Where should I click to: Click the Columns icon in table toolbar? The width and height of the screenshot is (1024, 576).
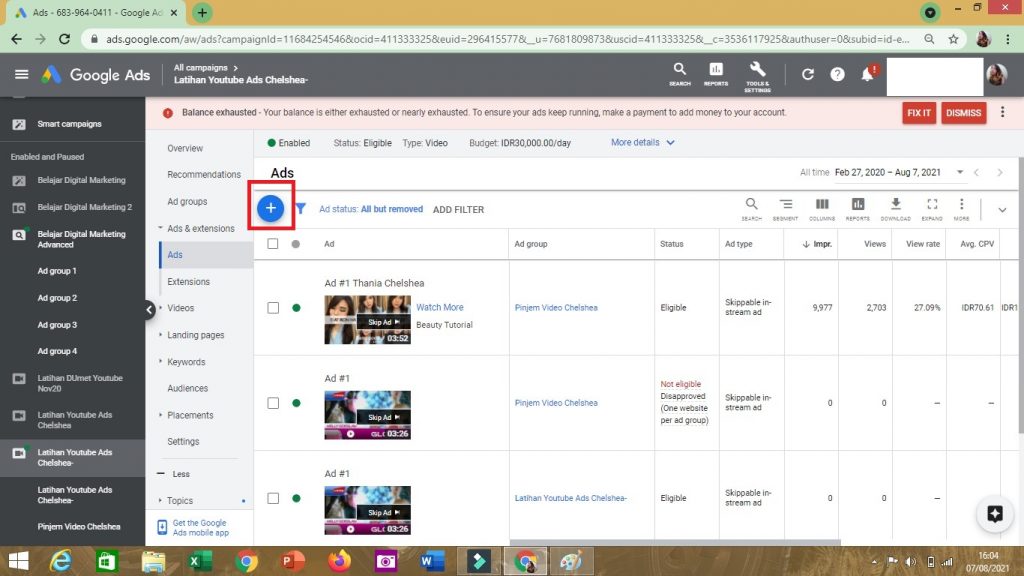pos(822,208)
